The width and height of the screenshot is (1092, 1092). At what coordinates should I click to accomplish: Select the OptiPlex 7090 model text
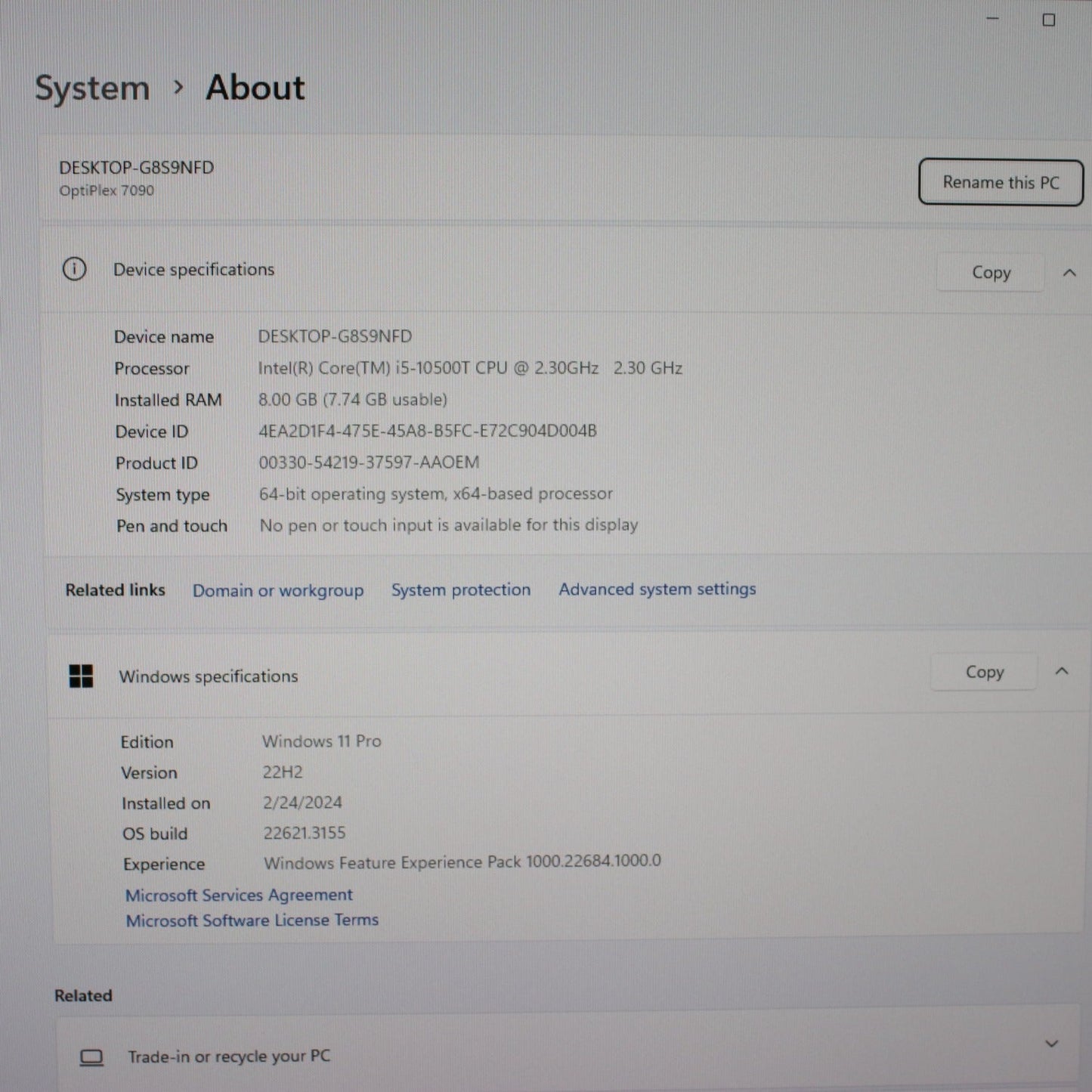(107, 190)
